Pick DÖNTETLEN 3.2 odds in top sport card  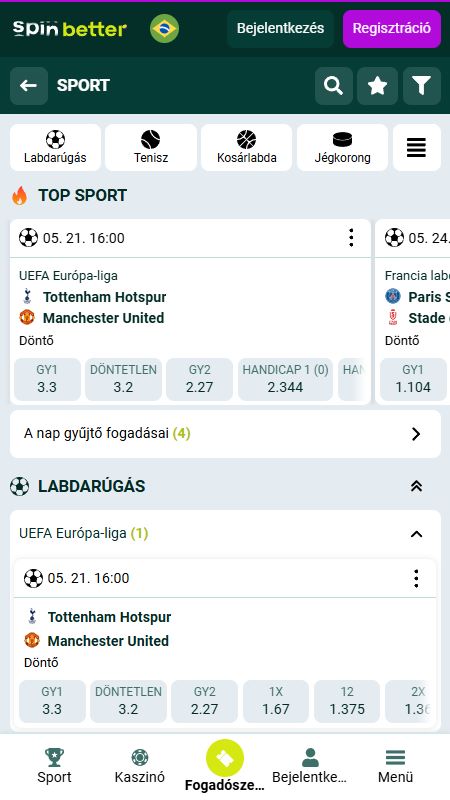click(x=123, y=379)
